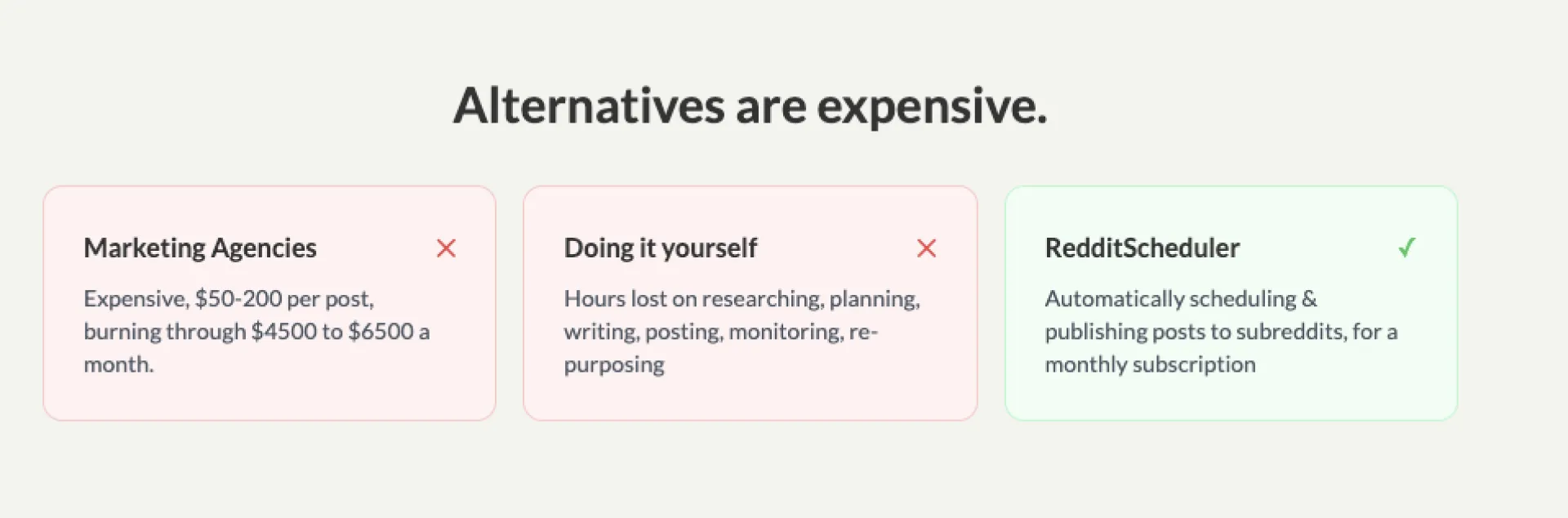The image size is (1568, 518).
Task: Click the red X icon beside Doing it yourself
Action: point(926,248)
